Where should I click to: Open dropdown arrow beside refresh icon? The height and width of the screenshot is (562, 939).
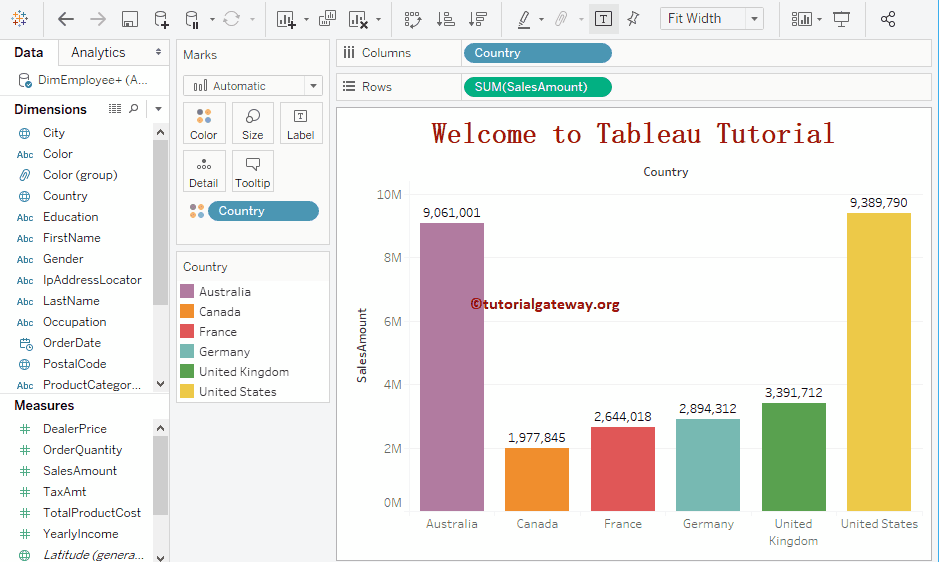pyautogui.click(x=252, y=19)
